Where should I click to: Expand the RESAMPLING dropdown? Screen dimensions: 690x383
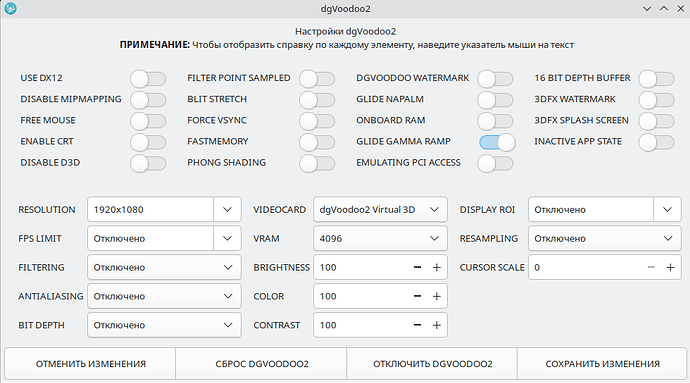point(605,238)
